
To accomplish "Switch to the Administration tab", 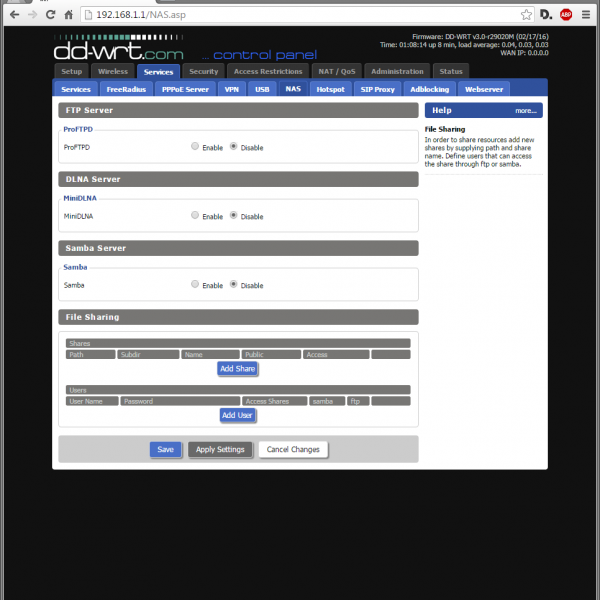I will (x=397, y=72).
